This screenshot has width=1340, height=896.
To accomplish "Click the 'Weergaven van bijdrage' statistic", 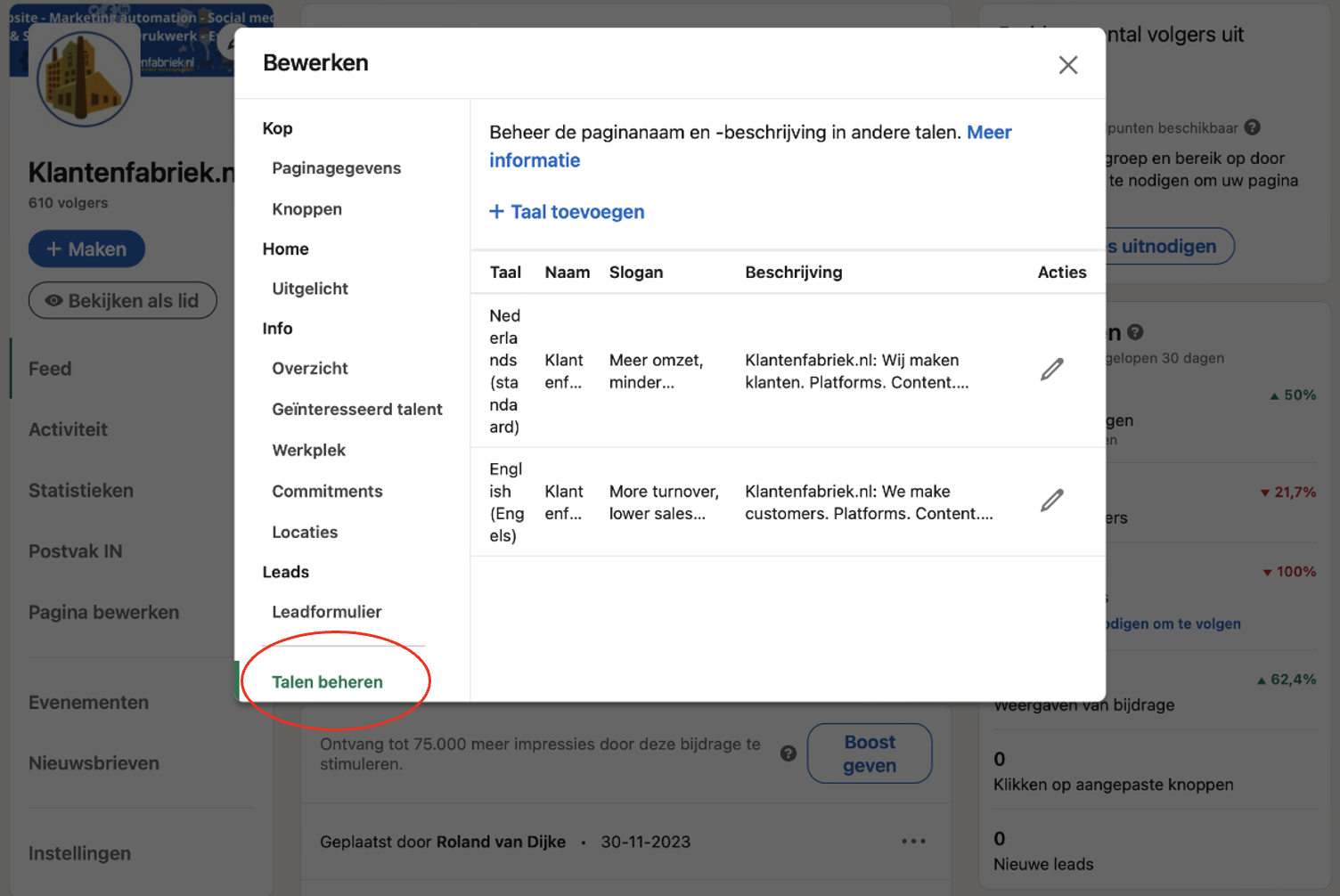I will 1083,705.
